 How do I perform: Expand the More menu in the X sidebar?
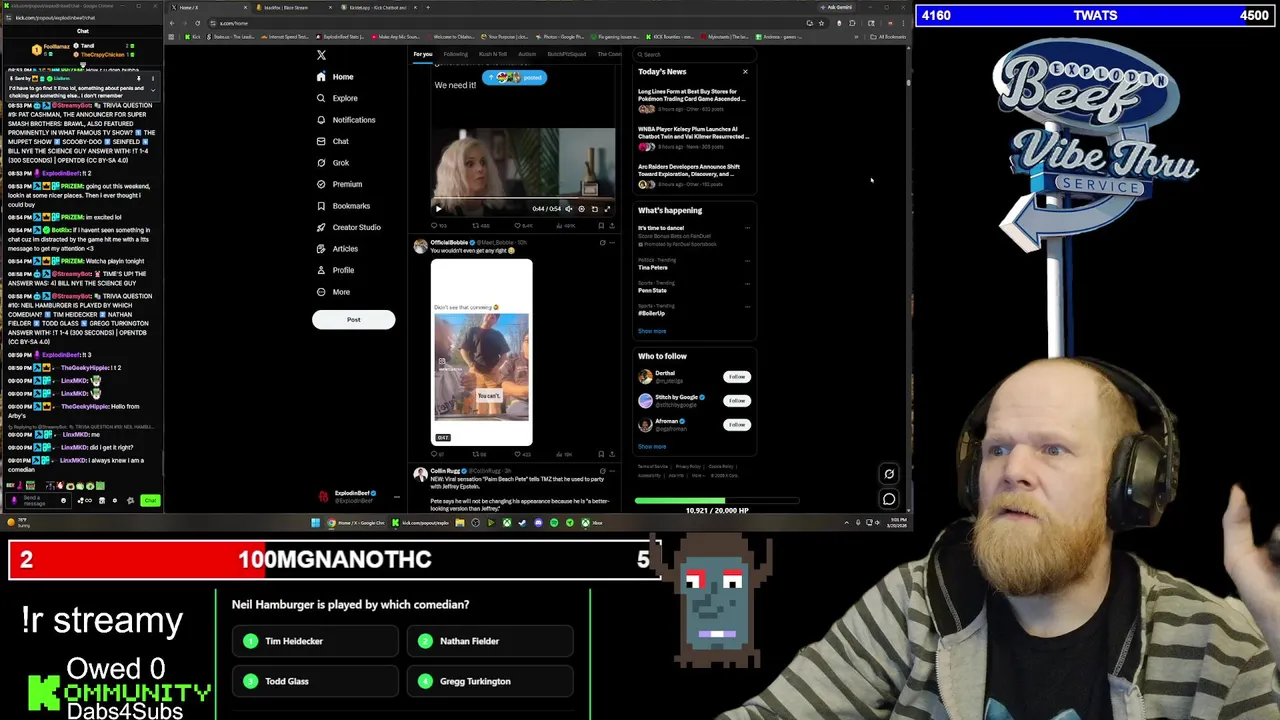pos(332,292)
